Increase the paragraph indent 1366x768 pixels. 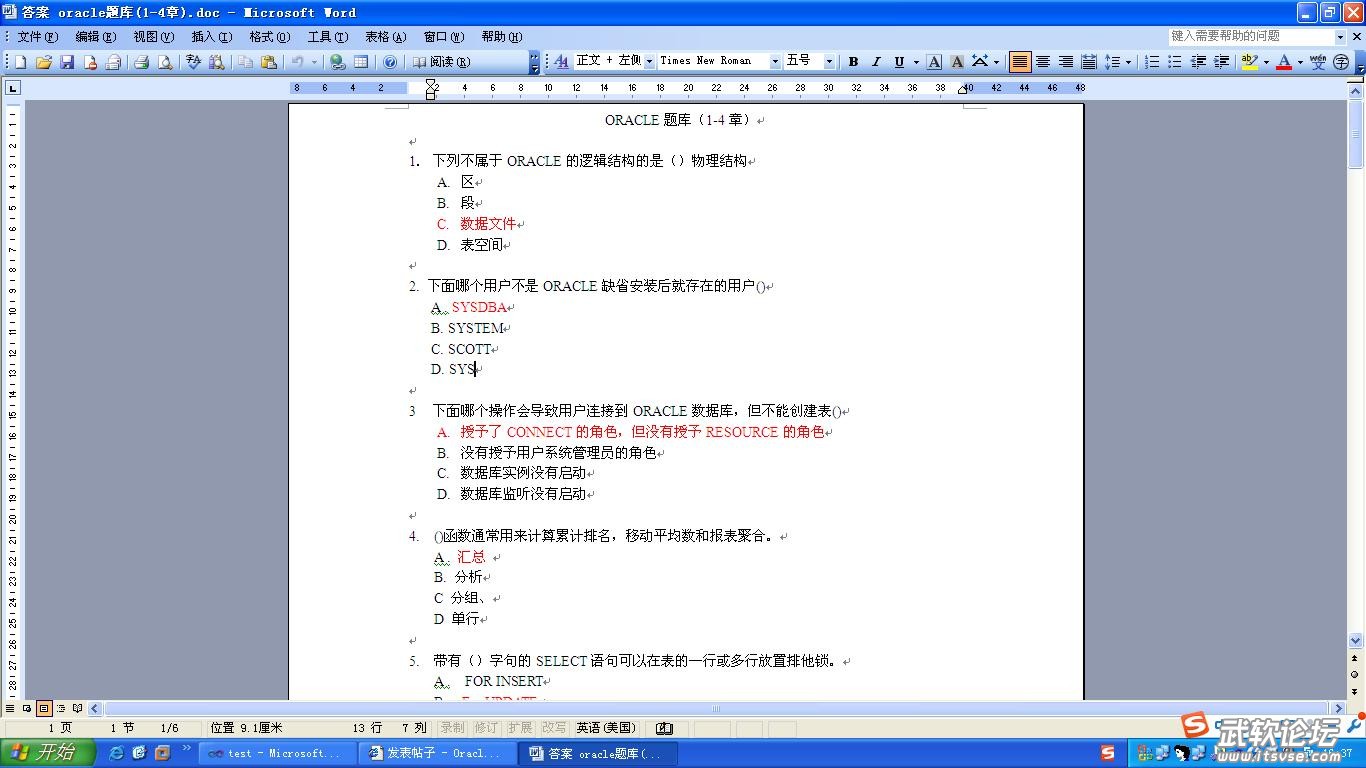click(x=1221, y=61)
